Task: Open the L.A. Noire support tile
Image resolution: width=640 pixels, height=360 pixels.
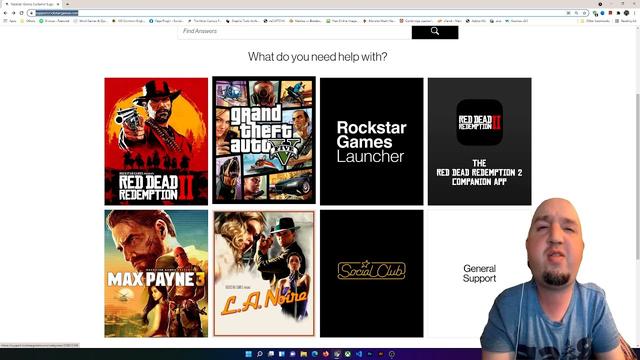Action: tap(264, 273)
